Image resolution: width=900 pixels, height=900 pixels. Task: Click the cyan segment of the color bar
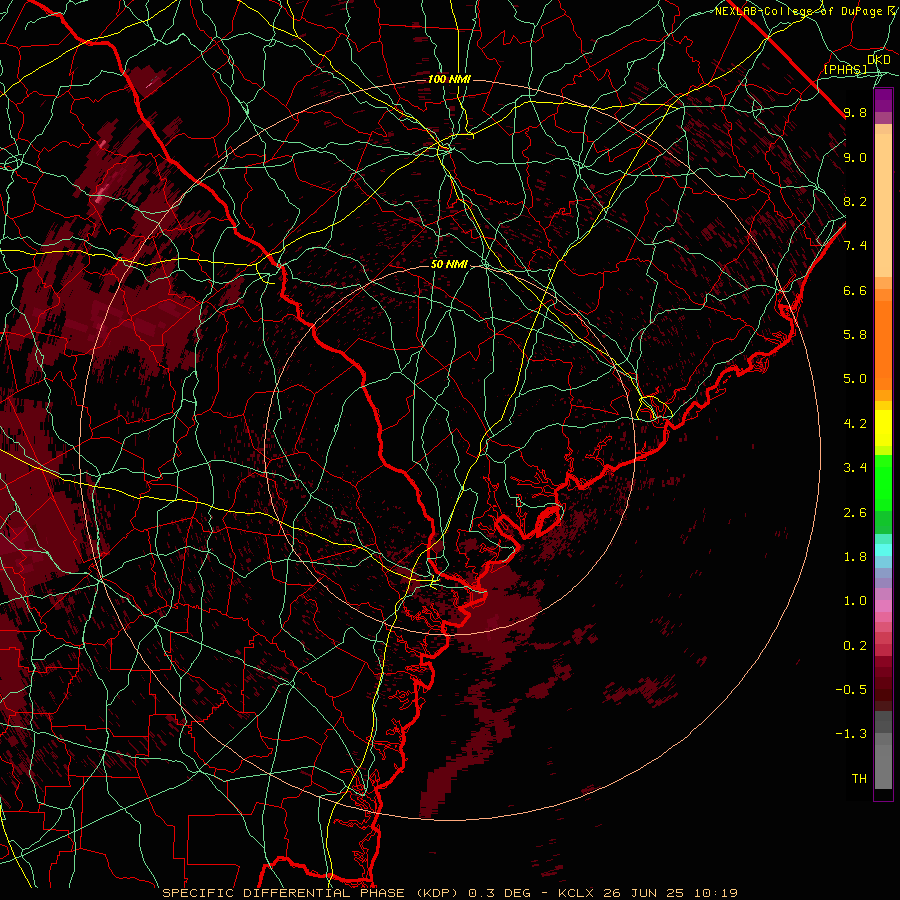click(883, 550)
